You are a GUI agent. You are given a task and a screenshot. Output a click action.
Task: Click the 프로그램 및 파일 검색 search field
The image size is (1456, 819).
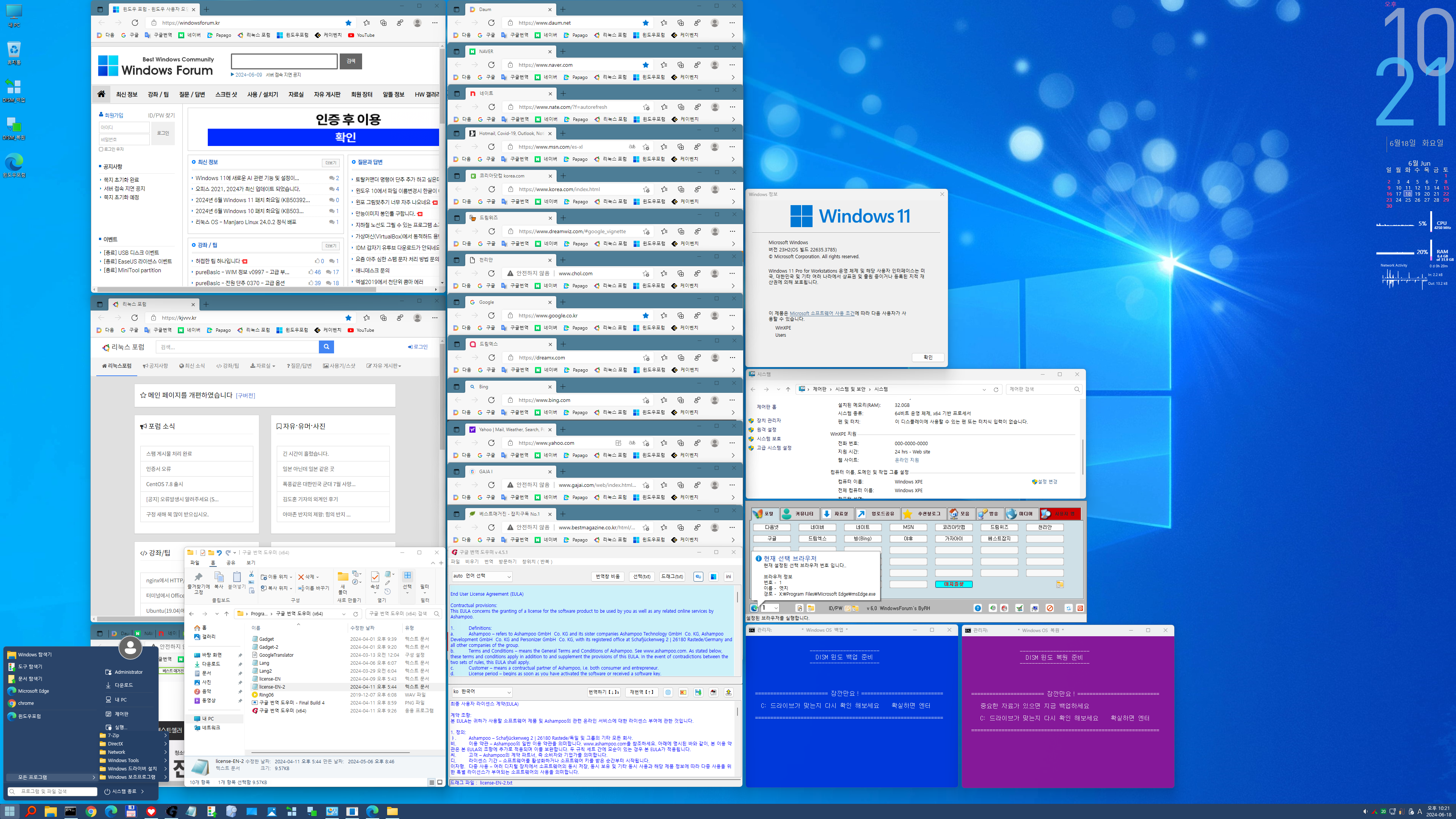[52, 791]
